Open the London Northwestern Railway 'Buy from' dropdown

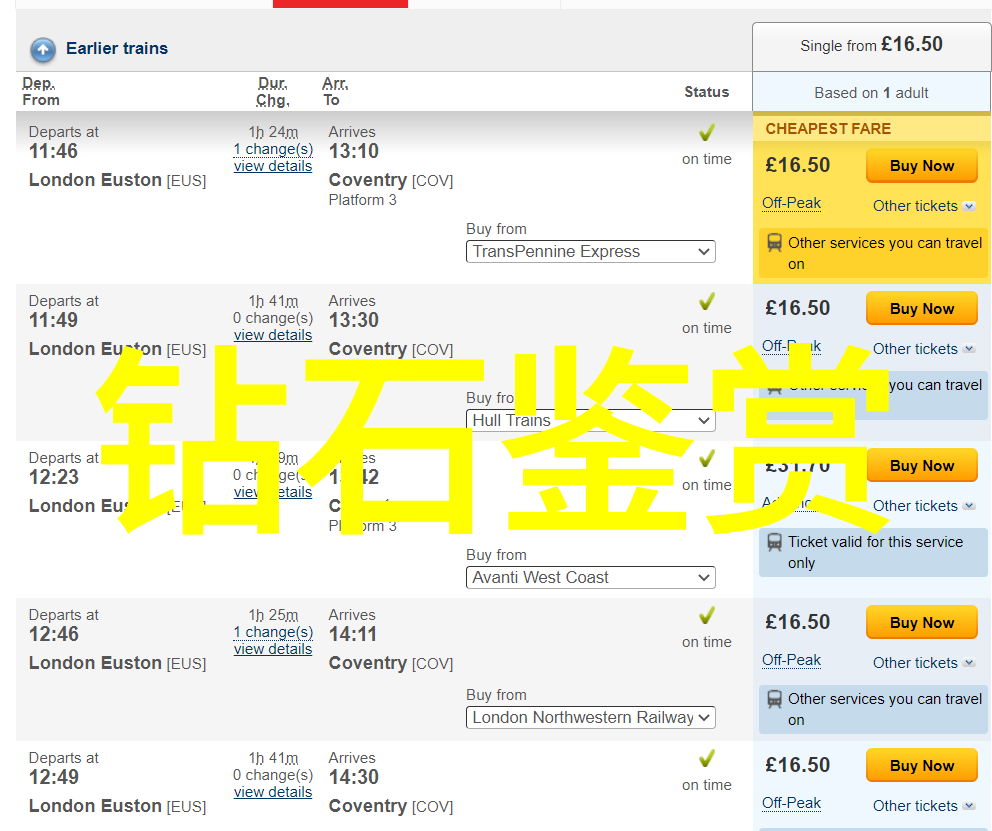(x=590, y=718)
